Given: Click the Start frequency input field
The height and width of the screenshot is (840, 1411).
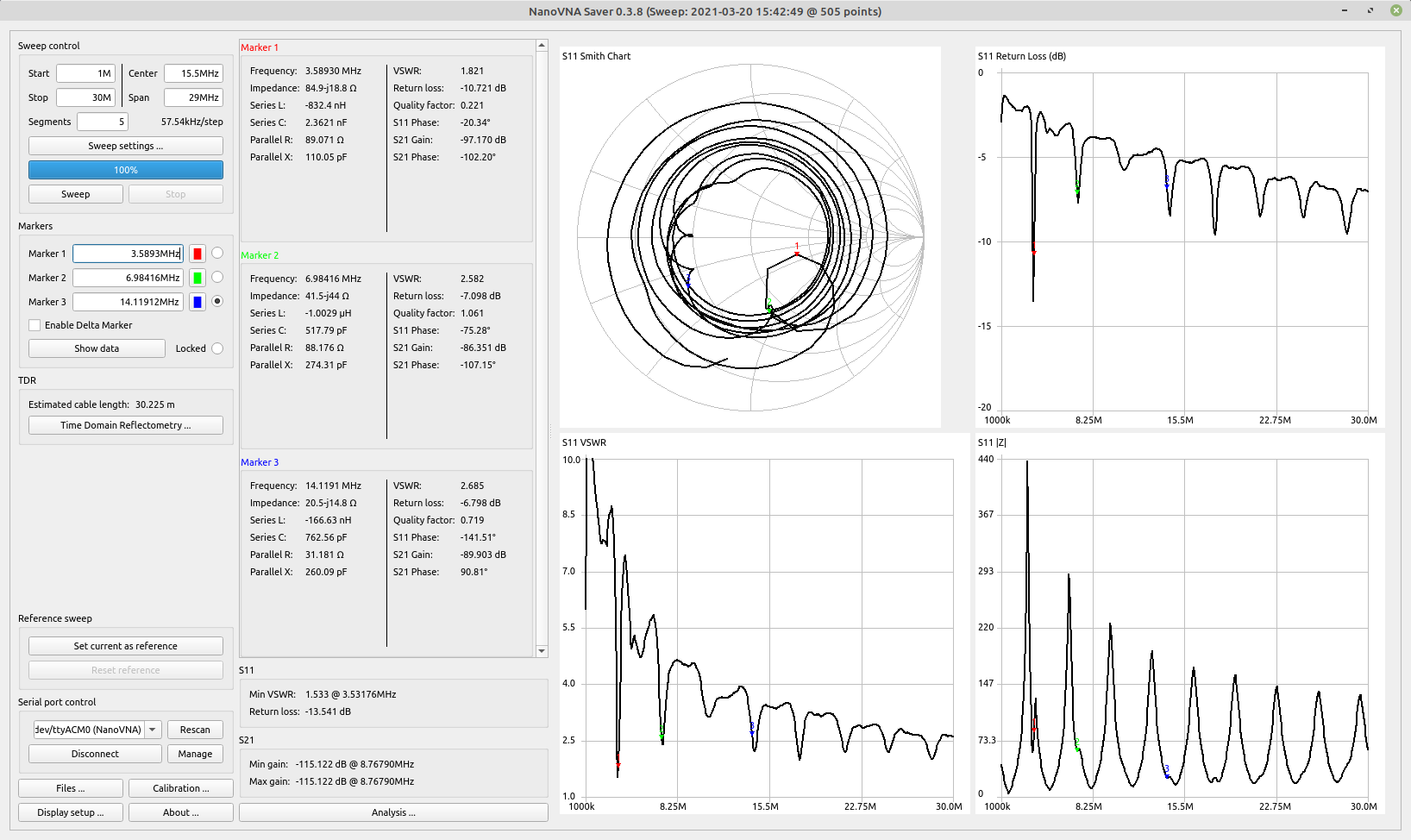Looking at the screenshot, I should click(x=85, y=73).
